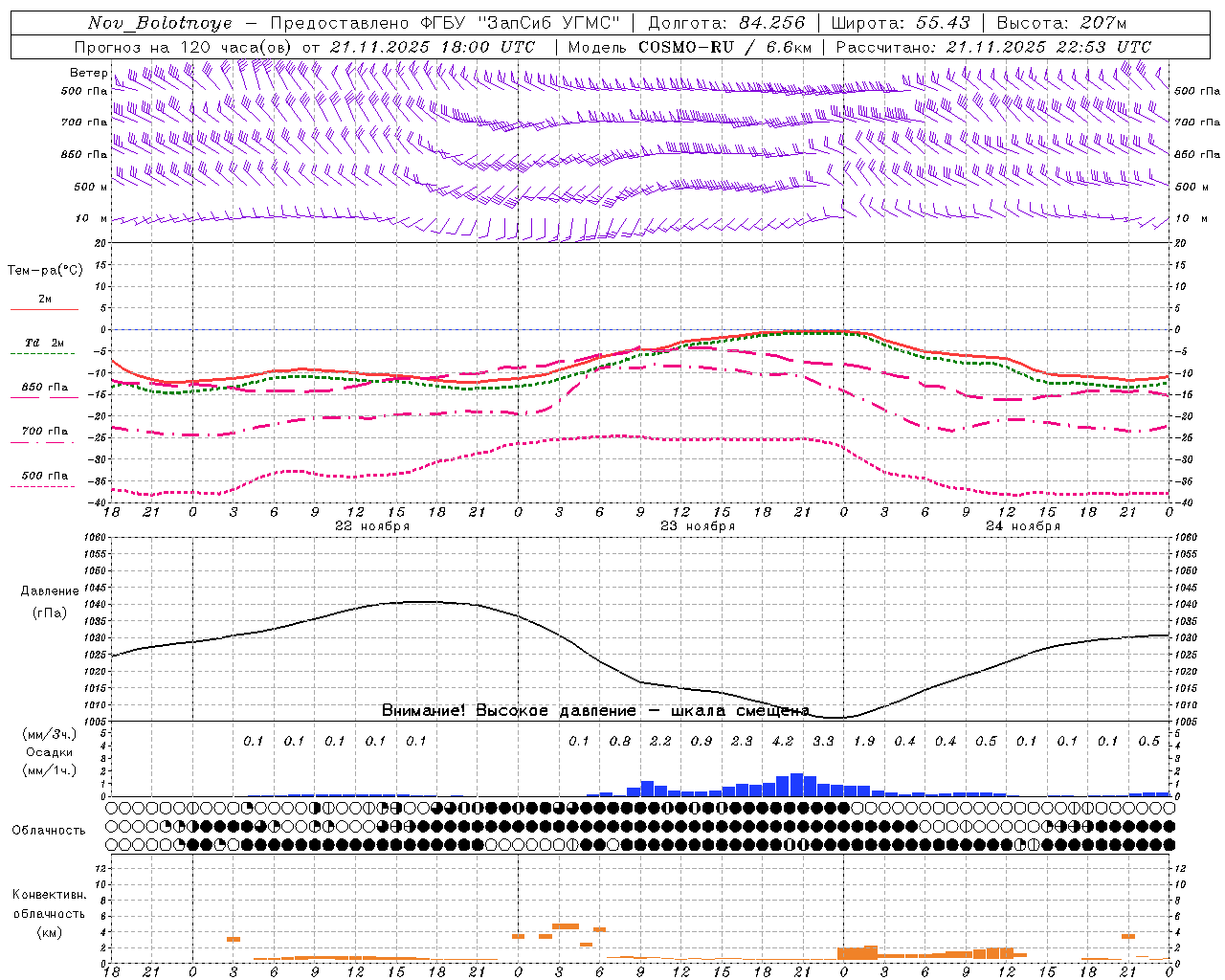Screen dimensions: 1225x980
Task: Click the 24 ноября date label
Action: [1023, 526]
